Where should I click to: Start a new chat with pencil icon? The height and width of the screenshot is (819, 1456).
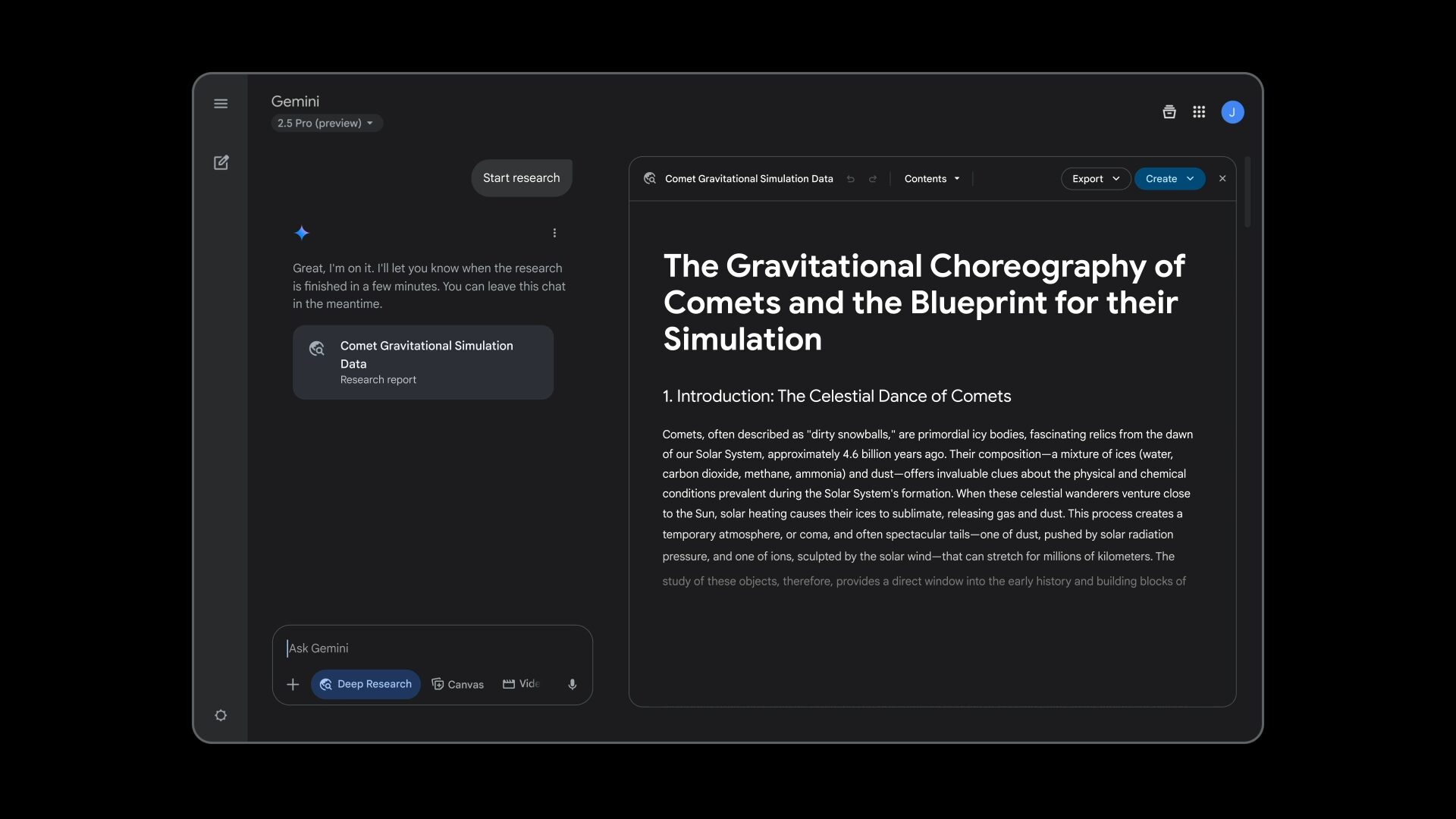tap(221, 162)
